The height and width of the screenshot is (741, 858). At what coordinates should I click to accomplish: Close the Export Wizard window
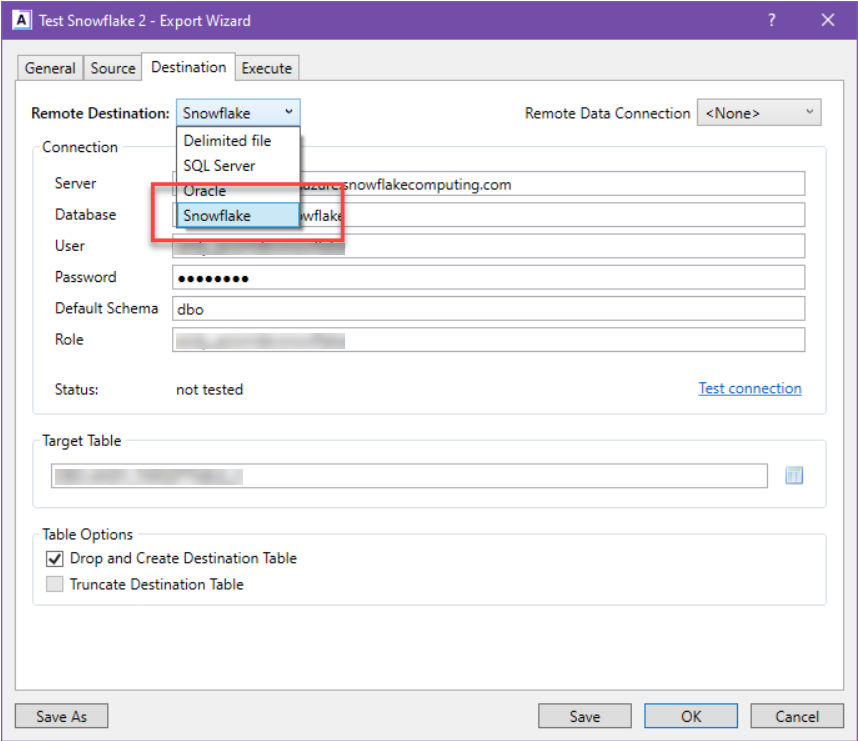827,20
